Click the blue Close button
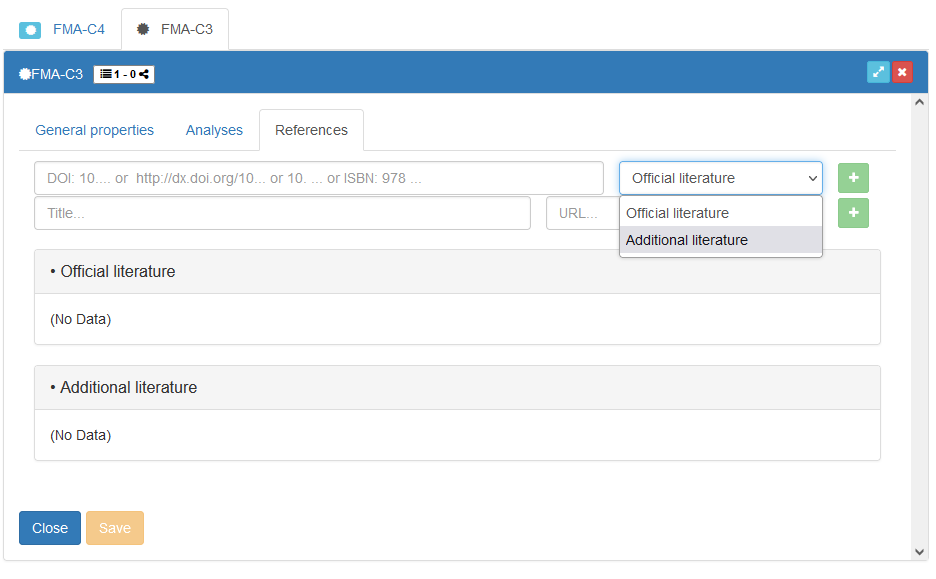 [50, 528]
